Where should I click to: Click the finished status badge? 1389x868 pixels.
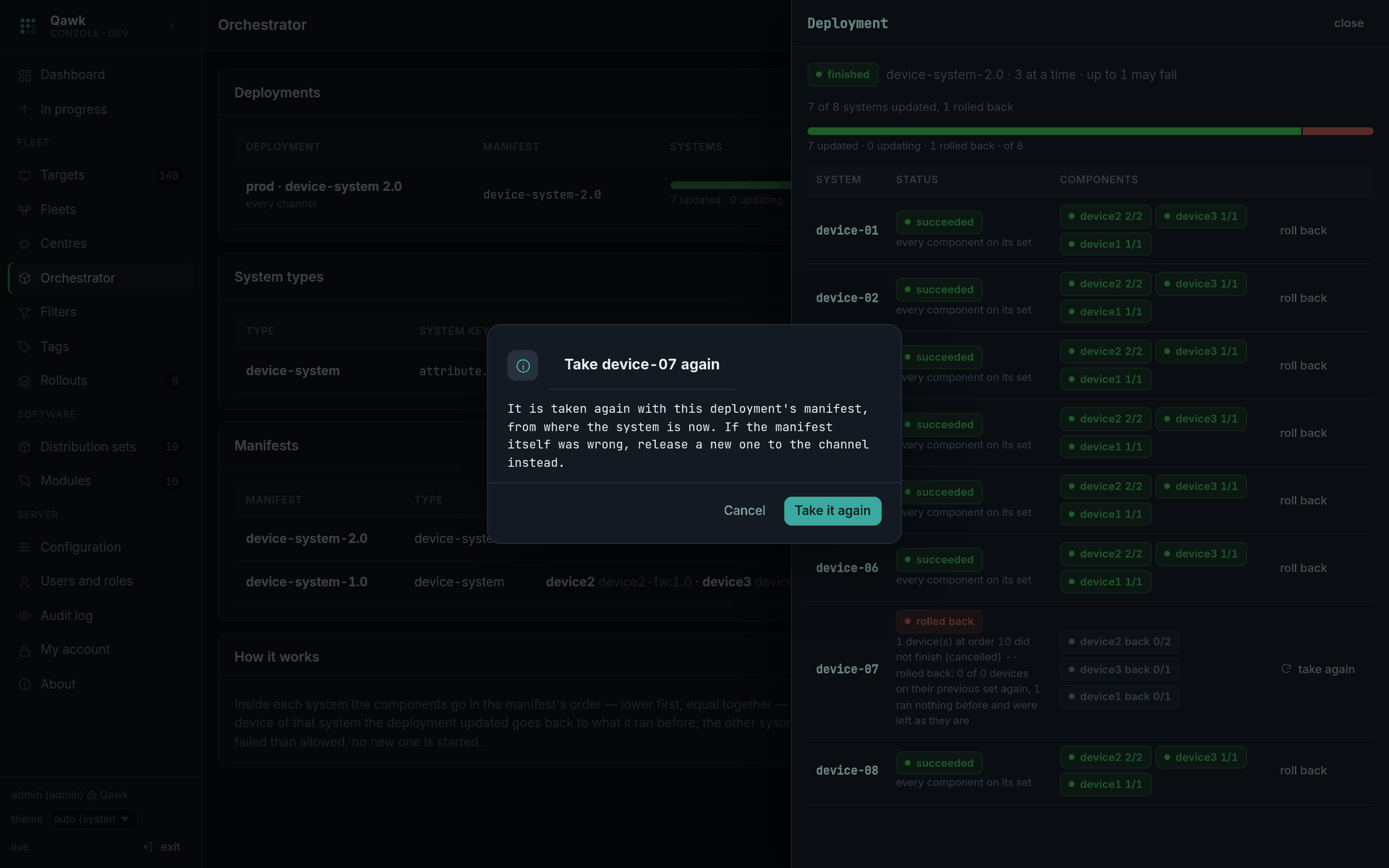pos(842,75)
